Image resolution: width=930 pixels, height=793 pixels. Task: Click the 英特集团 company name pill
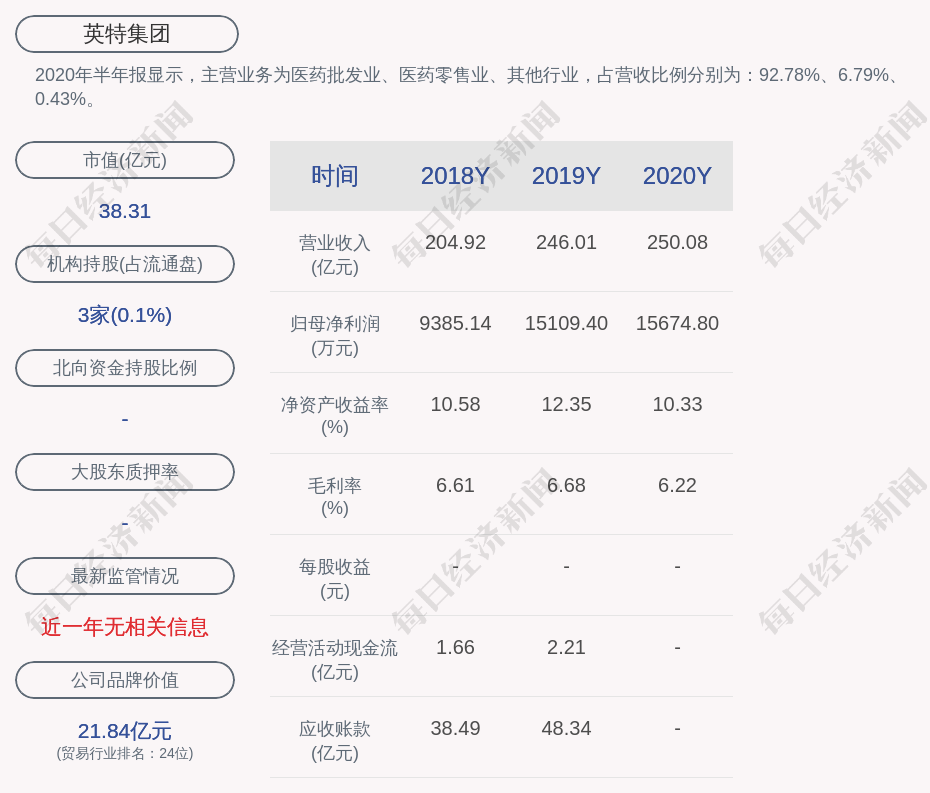(x=126, y=34)
